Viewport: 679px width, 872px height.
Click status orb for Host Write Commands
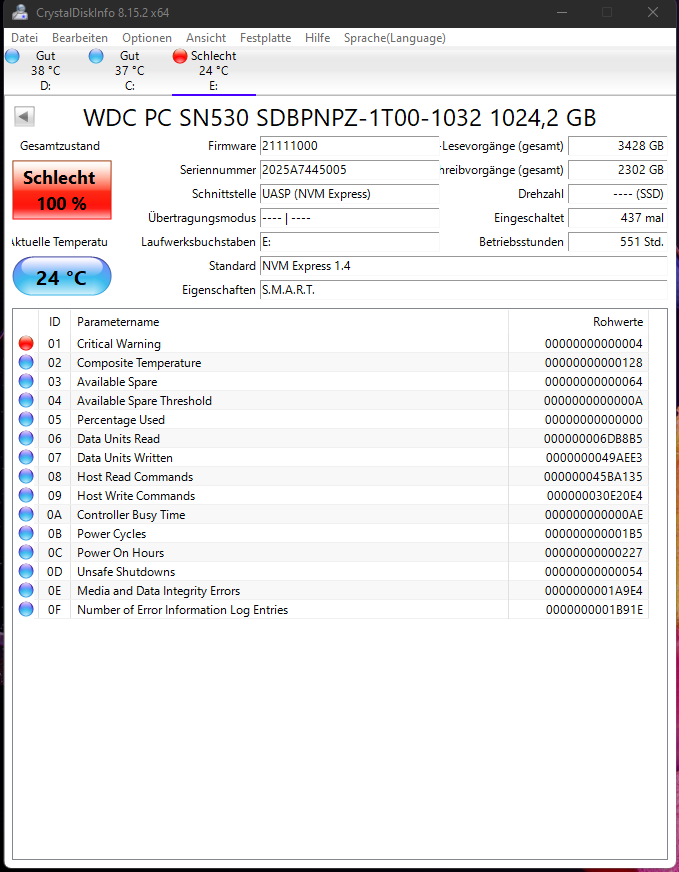tap(26, 496)
